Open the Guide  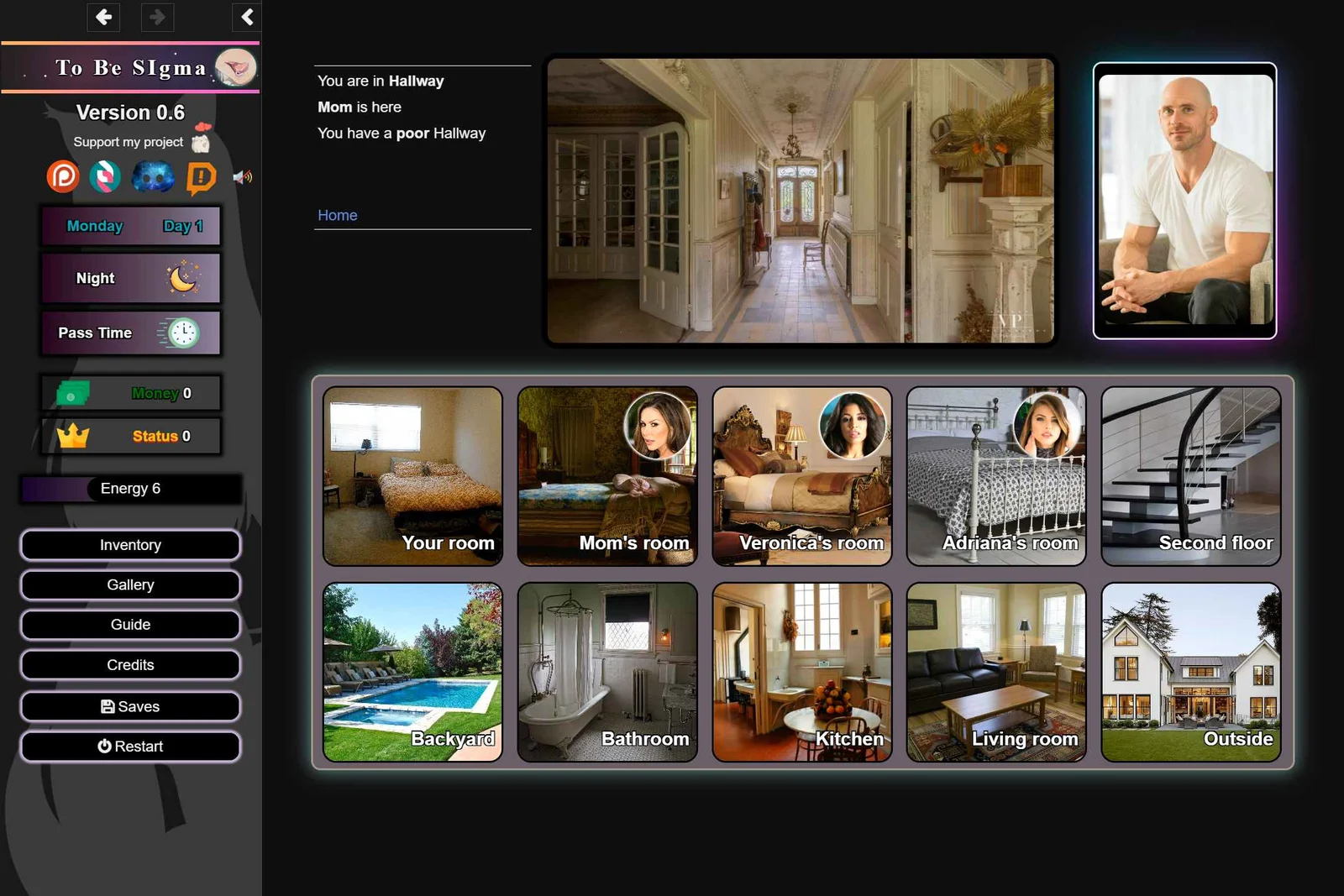pos(130,625)
